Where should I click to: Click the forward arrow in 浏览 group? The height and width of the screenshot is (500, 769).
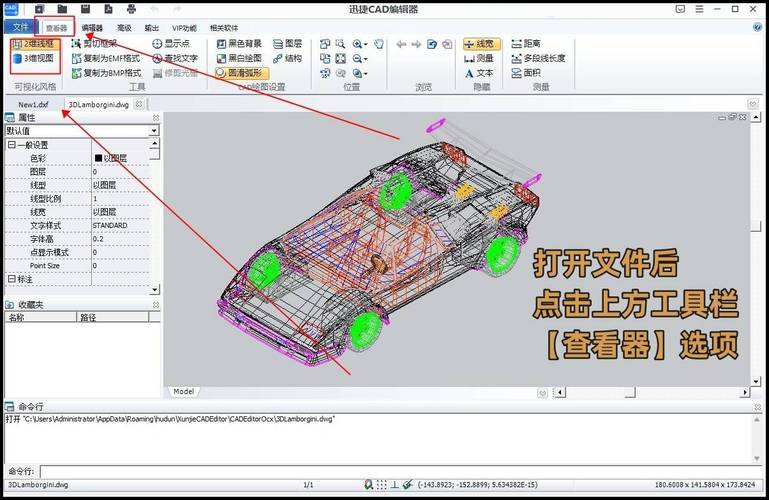[x=416, y=44]
